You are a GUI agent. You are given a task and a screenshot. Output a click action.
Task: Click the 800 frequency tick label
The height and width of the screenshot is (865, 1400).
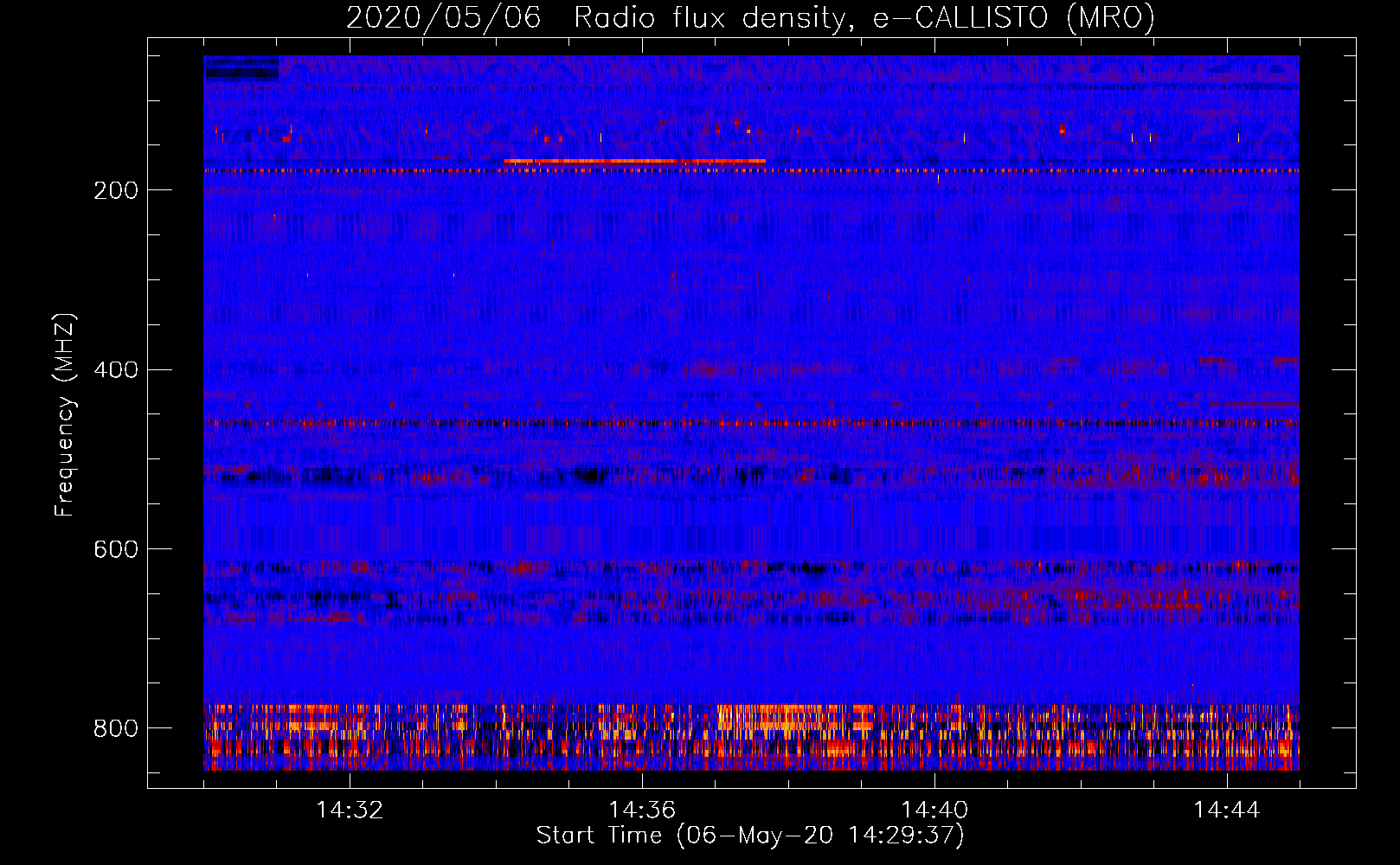point(115,728)
